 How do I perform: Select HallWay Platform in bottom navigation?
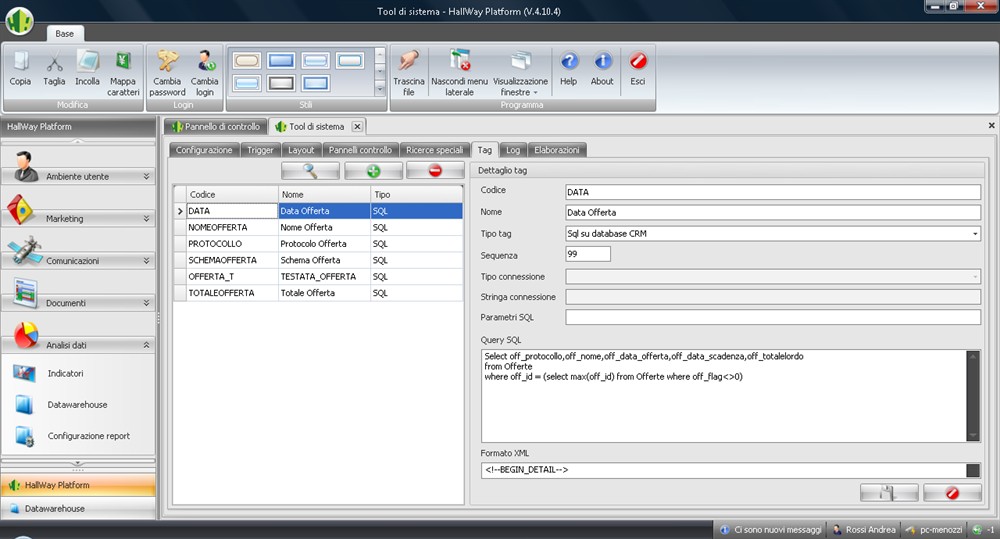point(78,485)
